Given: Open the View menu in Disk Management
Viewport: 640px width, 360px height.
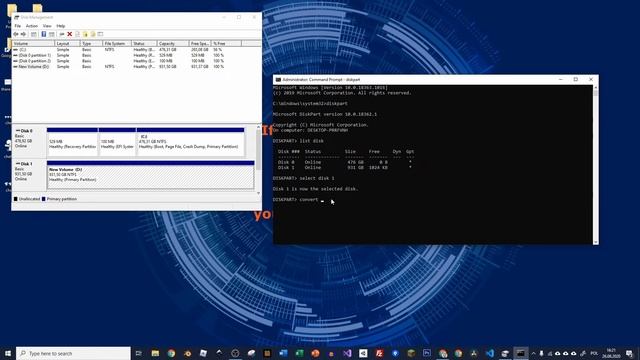Looking at the screenshot, I should click(x=47, y=26).
